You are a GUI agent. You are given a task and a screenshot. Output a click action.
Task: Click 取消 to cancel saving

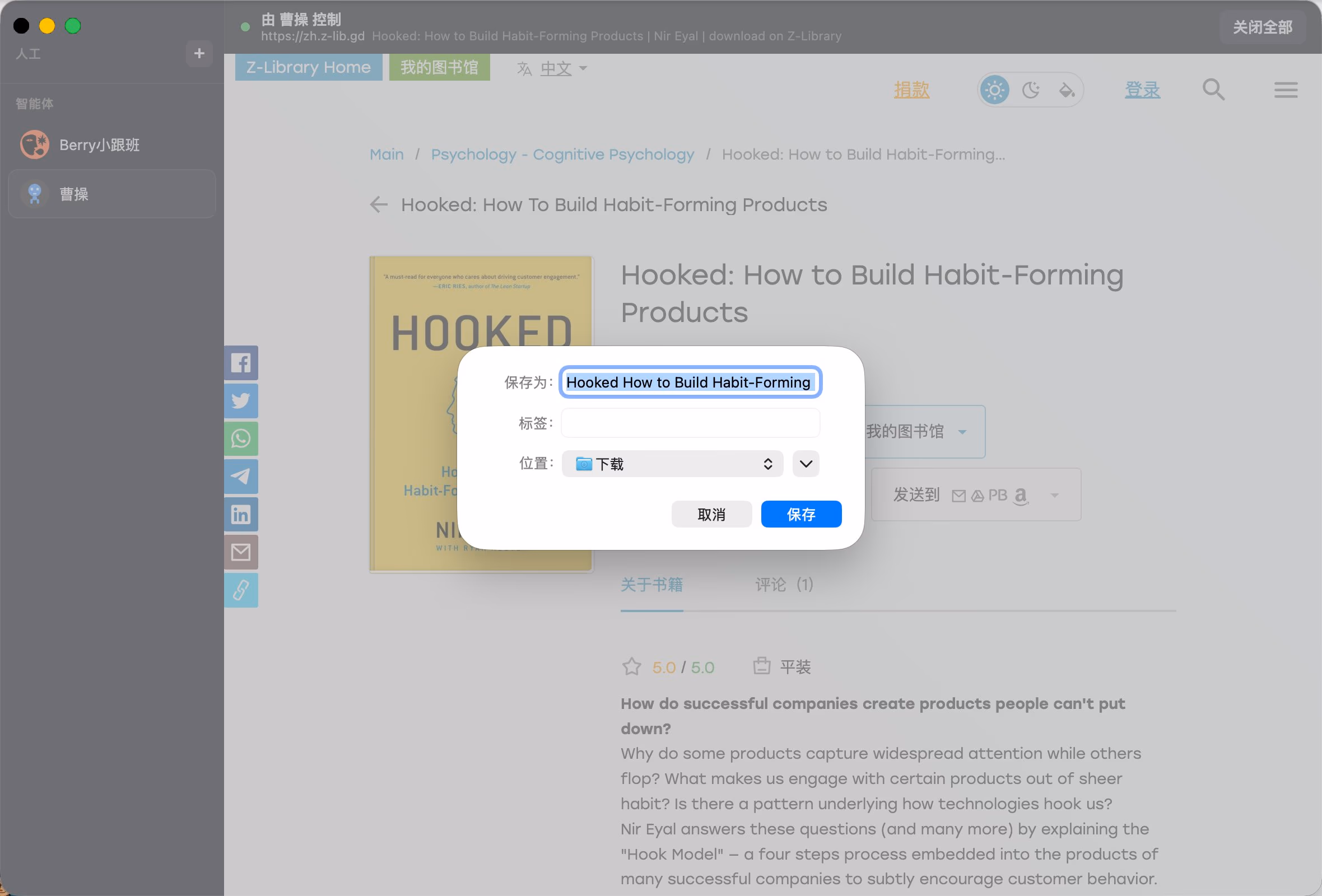coord(711,515)
